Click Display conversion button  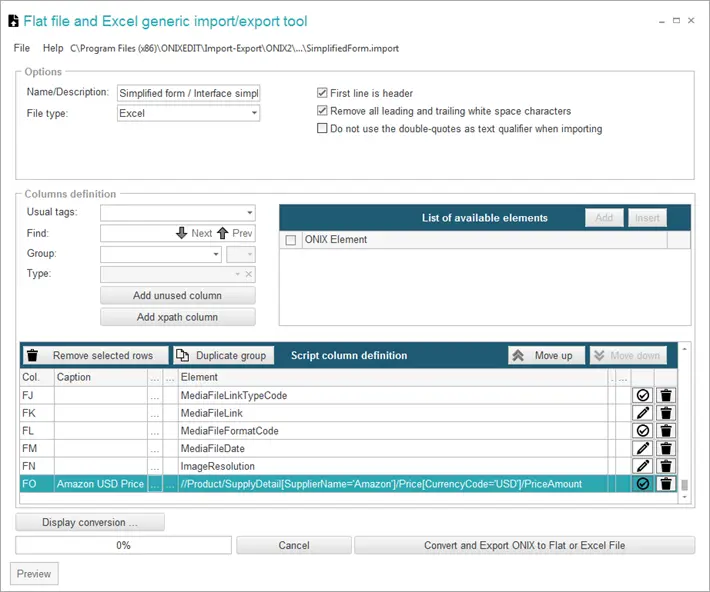[90, 522]
